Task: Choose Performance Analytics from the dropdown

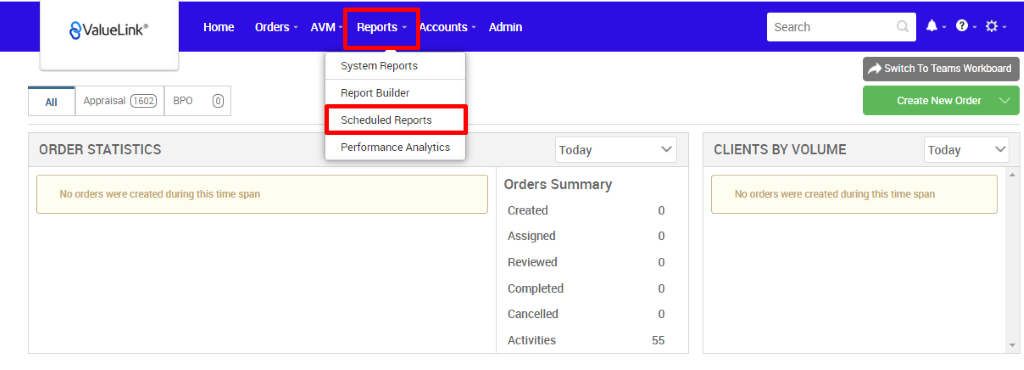Action: click(x=395, y=147)
